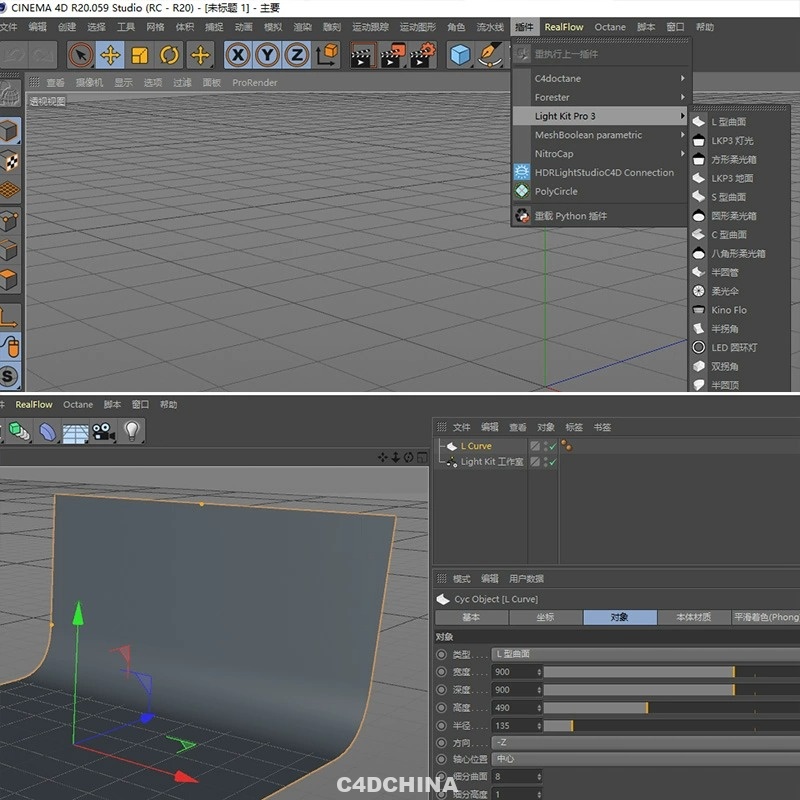Switch to 对象 attribute tab
Viewport: 800px width, 800px height.
[x=620, y=617]
